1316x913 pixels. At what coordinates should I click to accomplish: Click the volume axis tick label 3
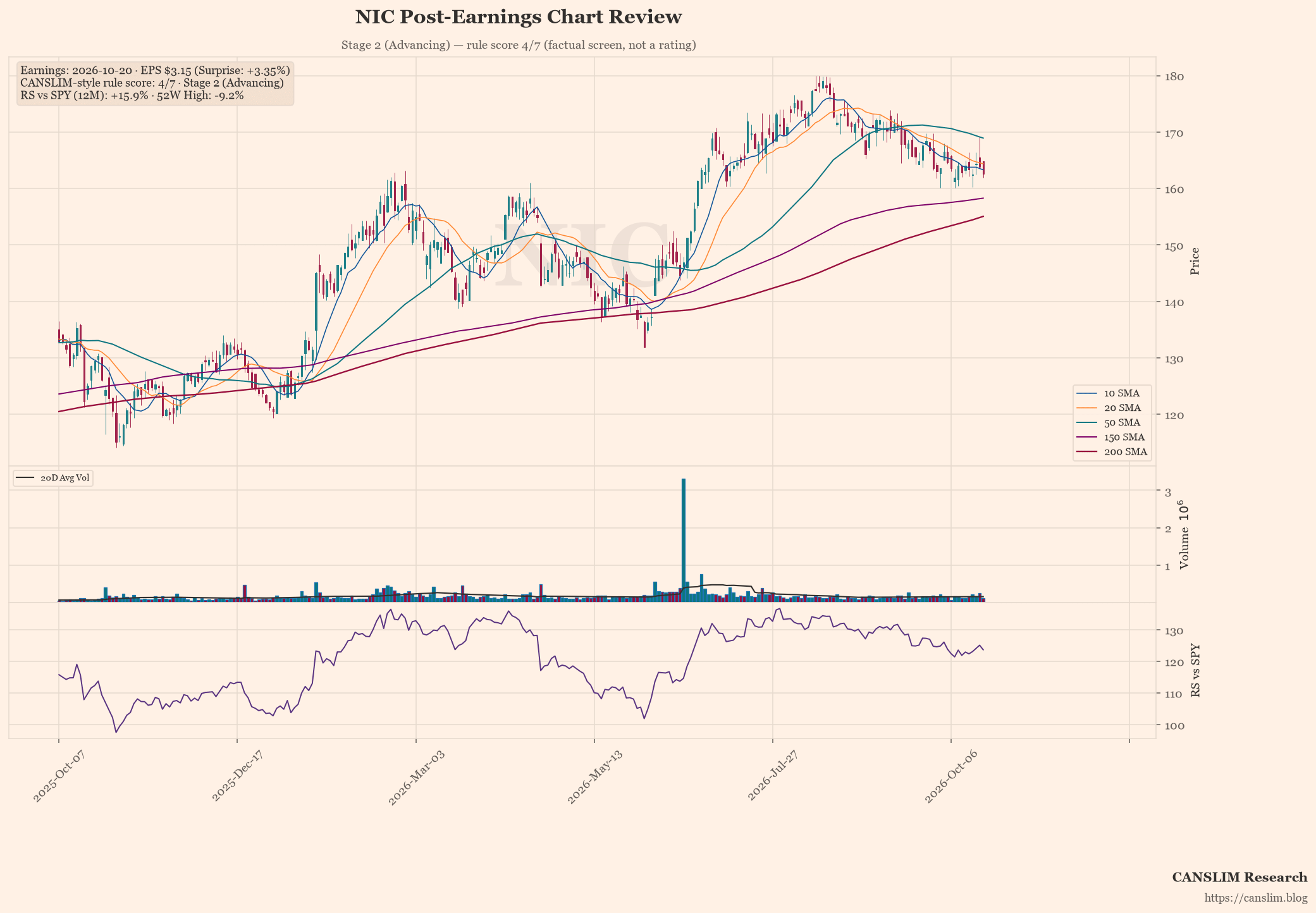point(1168,491)
